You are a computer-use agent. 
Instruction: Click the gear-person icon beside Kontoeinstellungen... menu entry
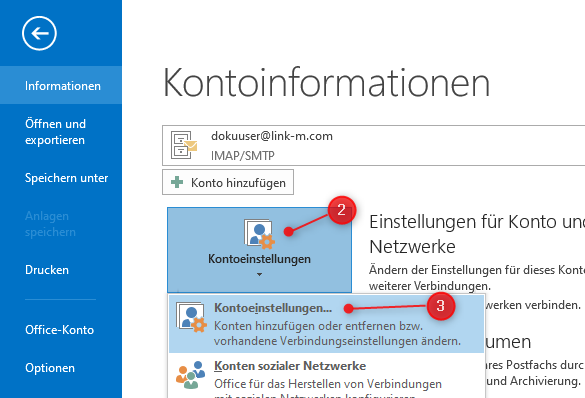tap(191, 317)
